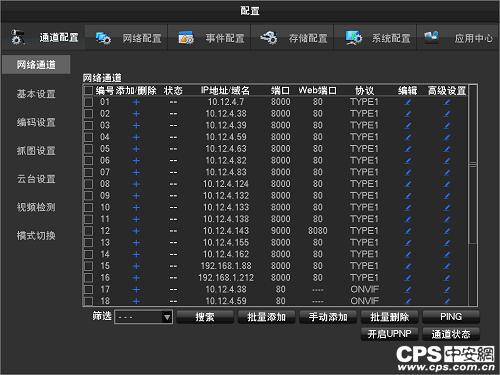Click the 开启UPNP button
Screen dimensions: 500x375
[x=389, y=334]
